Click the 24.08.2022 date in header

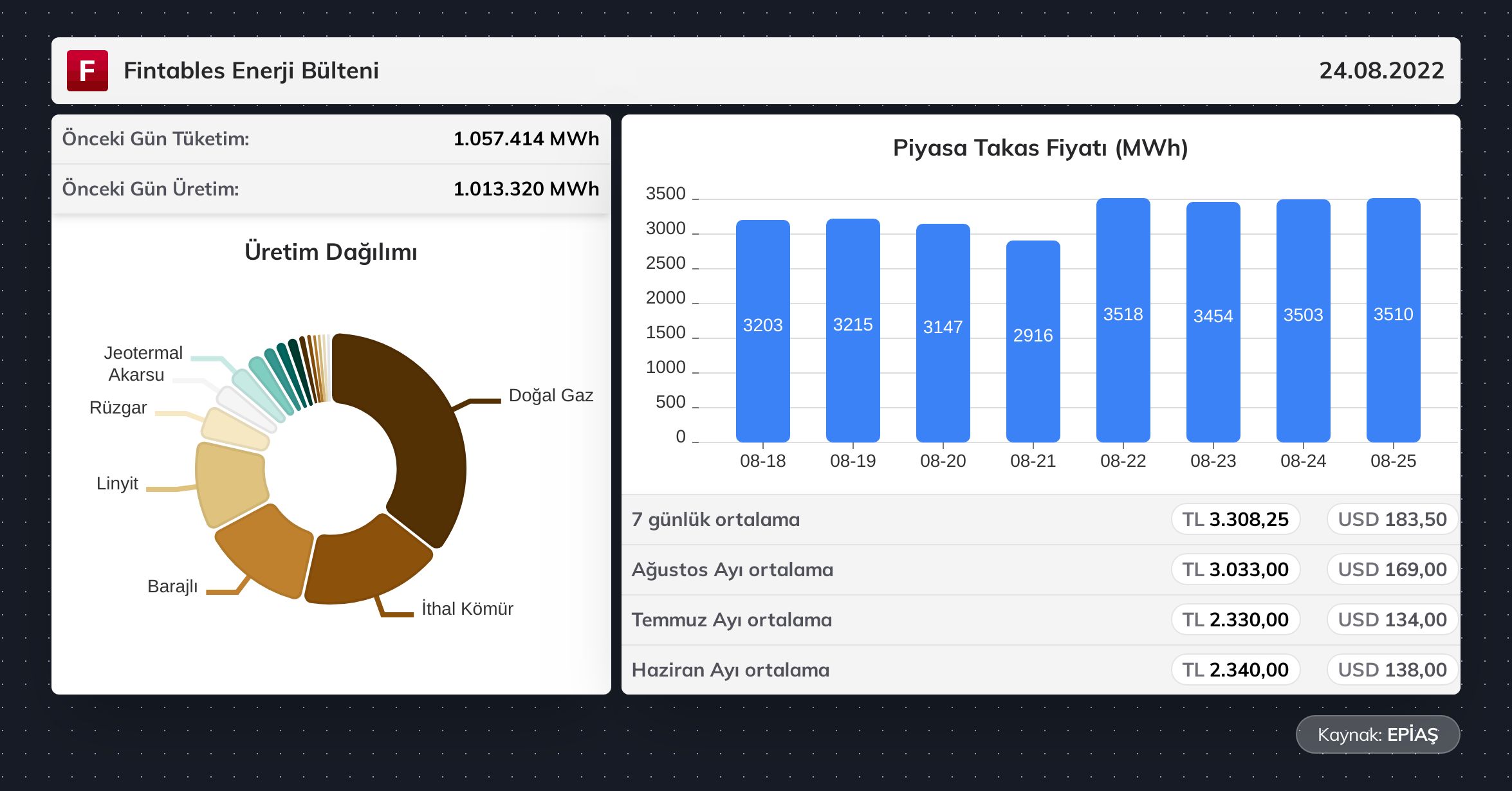point(1381,71)
